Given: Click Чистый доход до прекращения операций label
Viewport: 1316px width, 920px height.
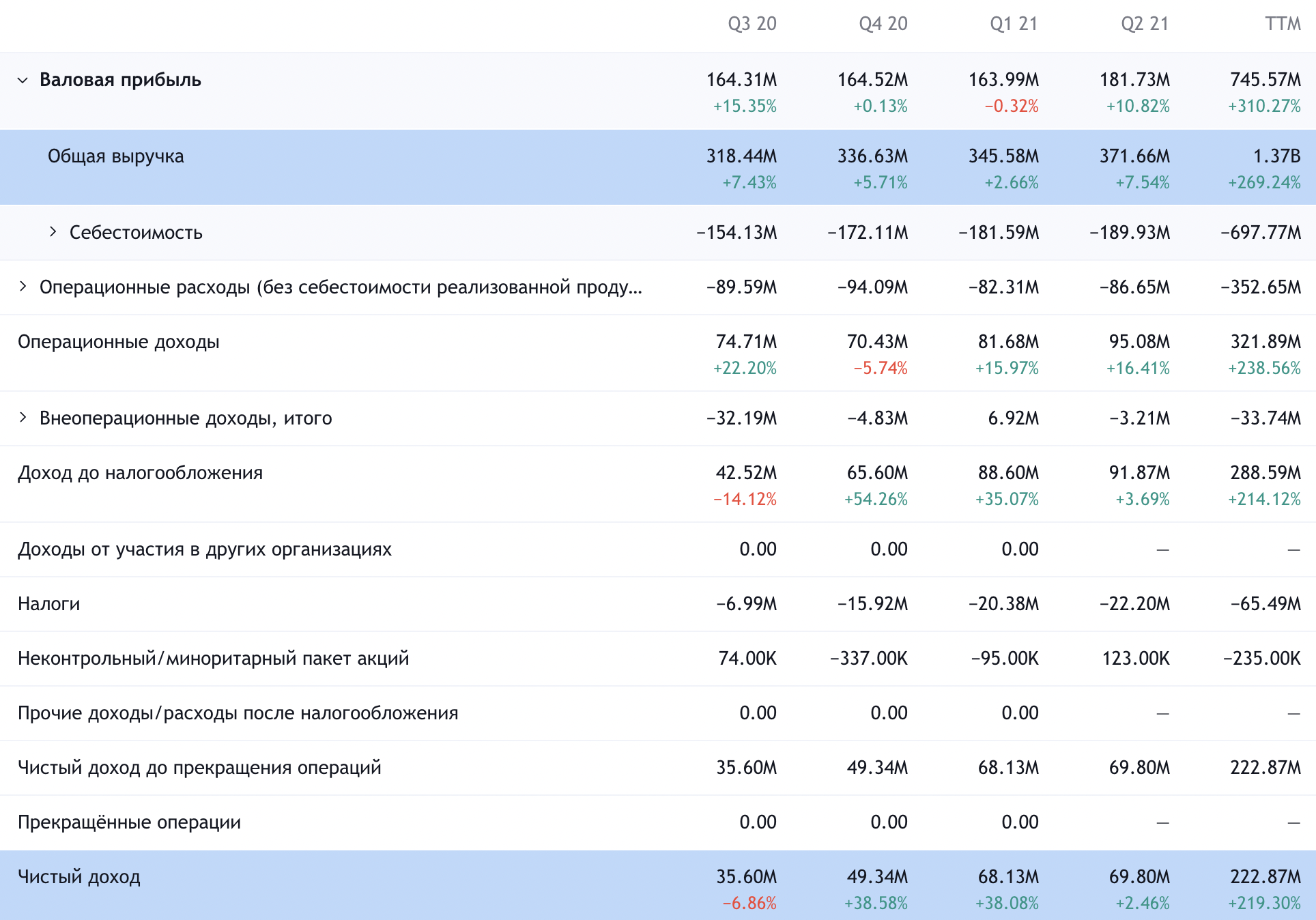Looking at the screenshot, I should point(199,768).
